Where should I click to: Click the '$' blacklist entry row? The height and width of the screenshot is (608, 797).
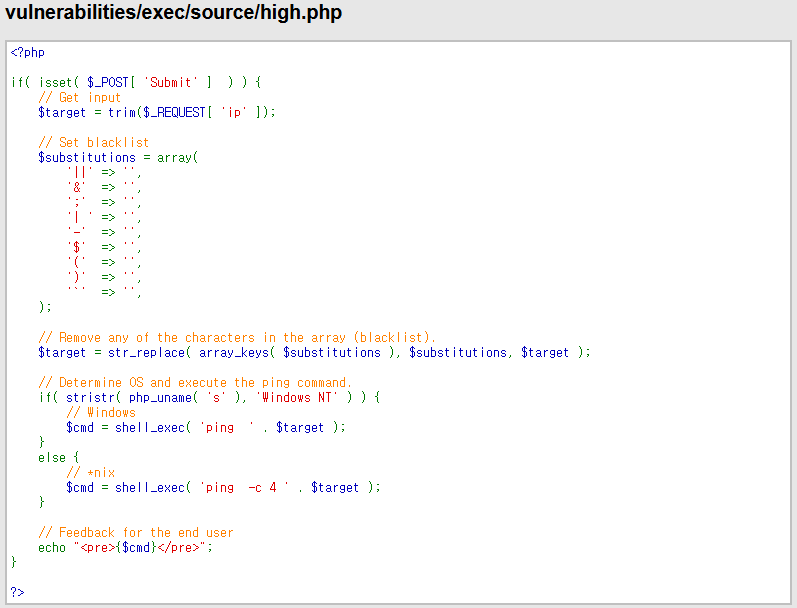(x=104, y=248)
